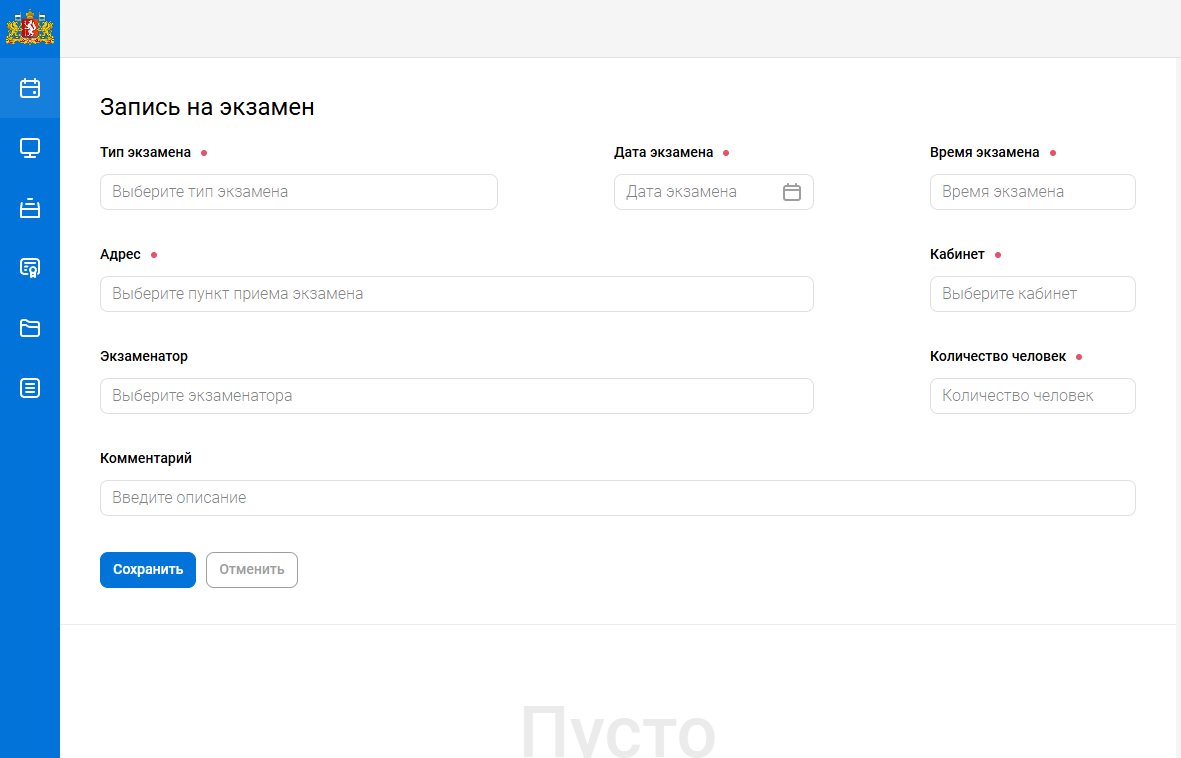Open the certificate icon in the sidebar
Image resolution: width=1181 pixels, height=758 pixels.
pos(30,268)
